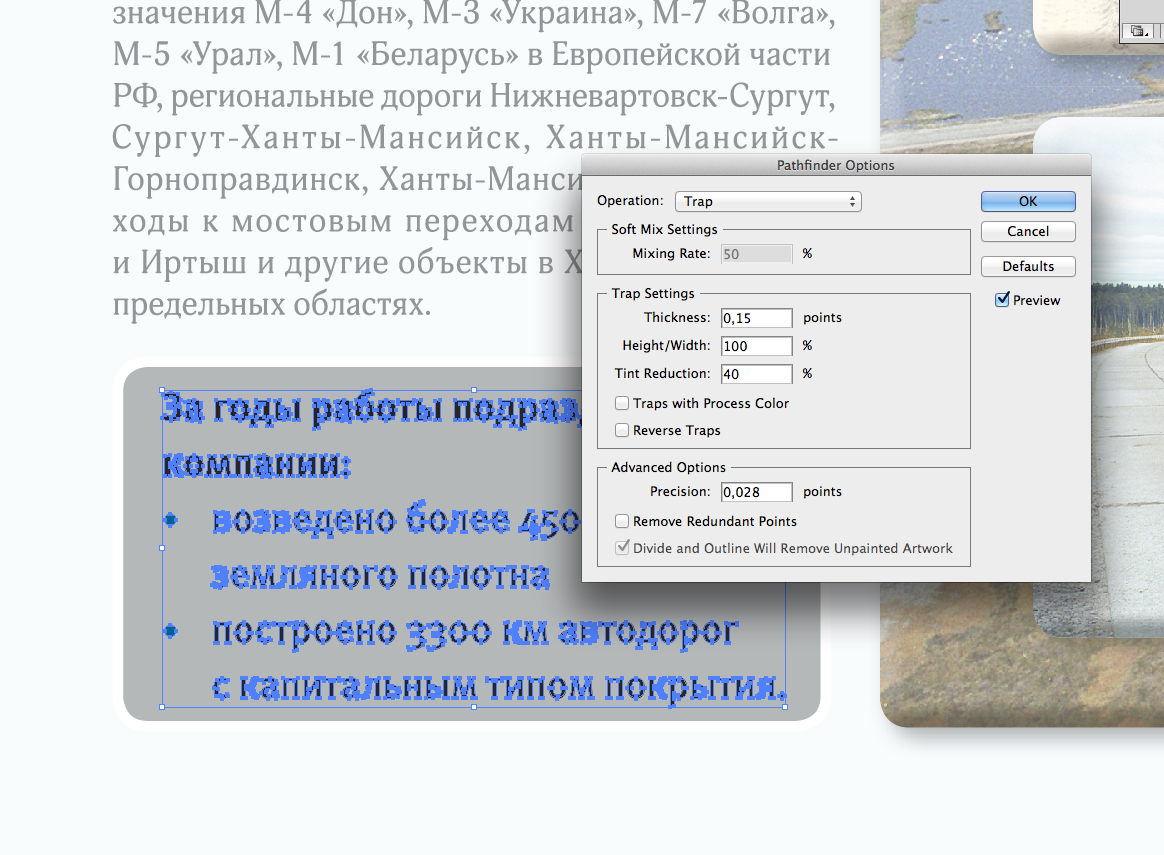Edit the Tint Reduction field
The height and width of the screenshot is (855, 1164).
[756, 374]
